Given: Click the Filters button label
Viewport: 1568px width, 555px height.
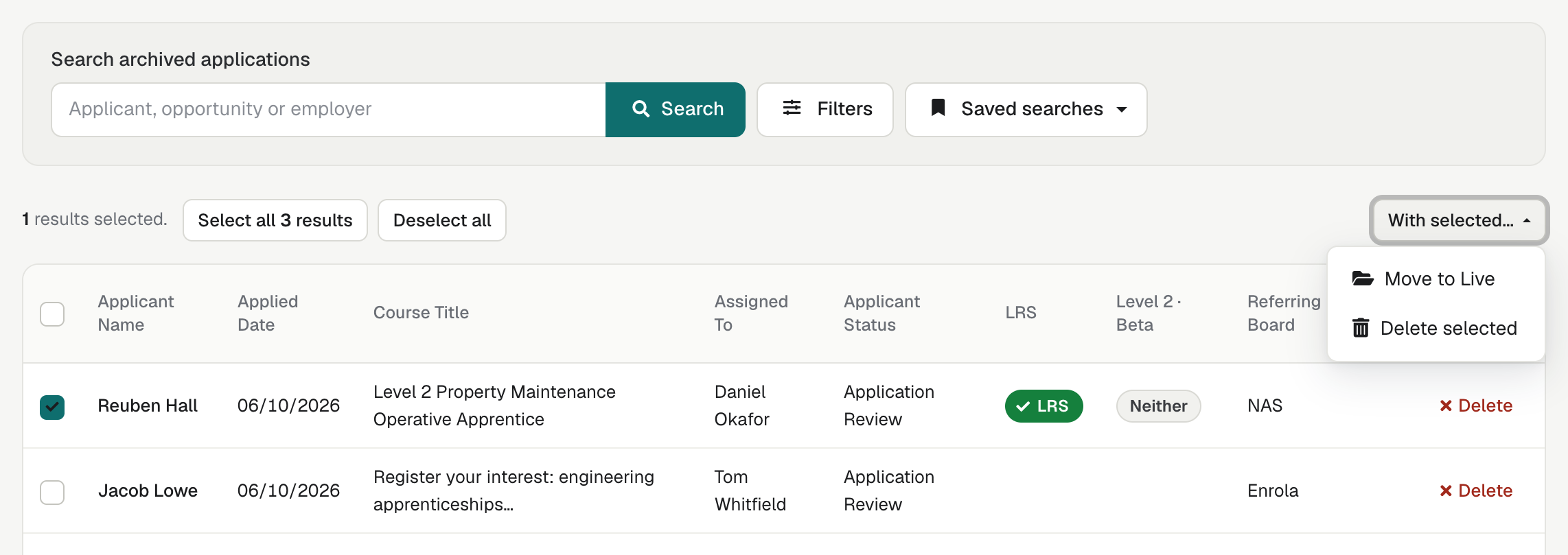Looking at the screenshot, I should click(x=844, y=108).
